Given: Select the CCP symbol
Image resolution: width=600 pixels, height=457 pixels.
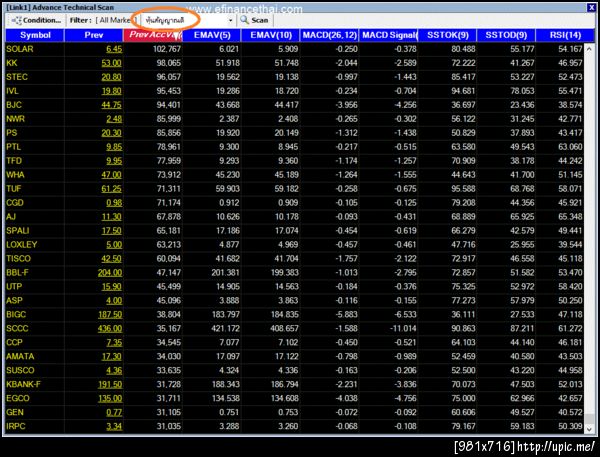Looking at the screenshot, I should point(14,343).
